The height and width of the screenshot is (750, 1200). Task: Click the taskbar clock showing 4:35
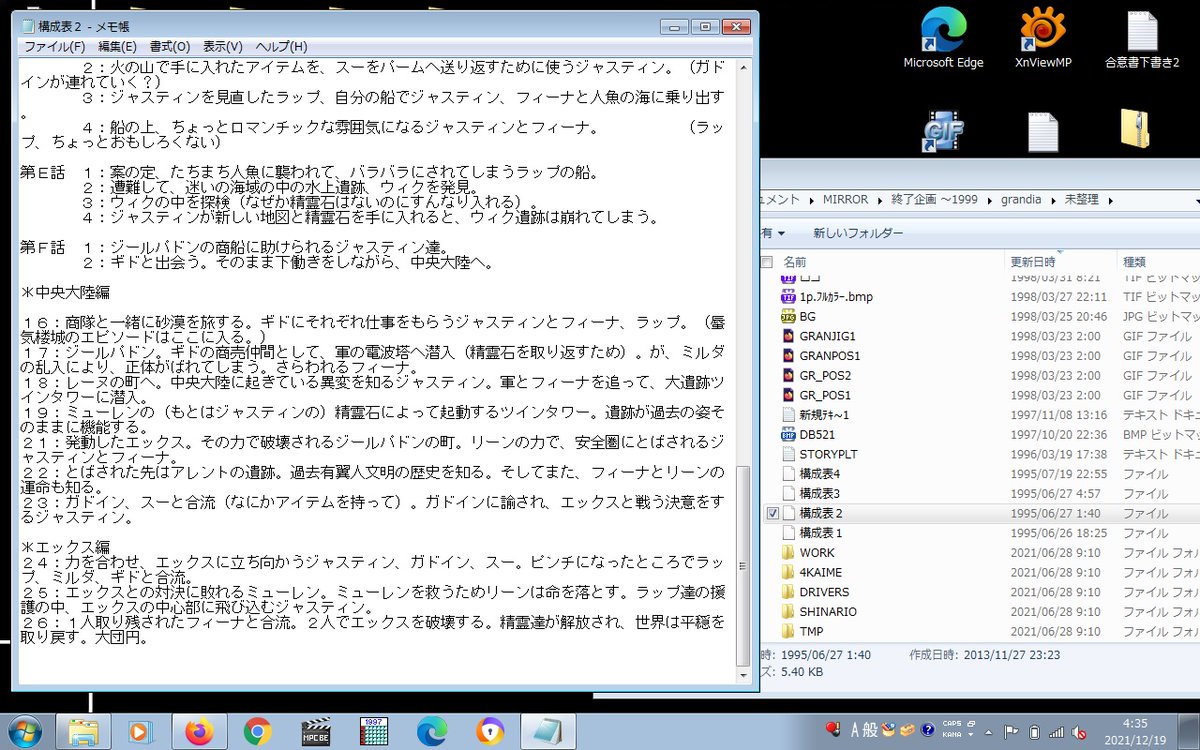point(1134,732)
